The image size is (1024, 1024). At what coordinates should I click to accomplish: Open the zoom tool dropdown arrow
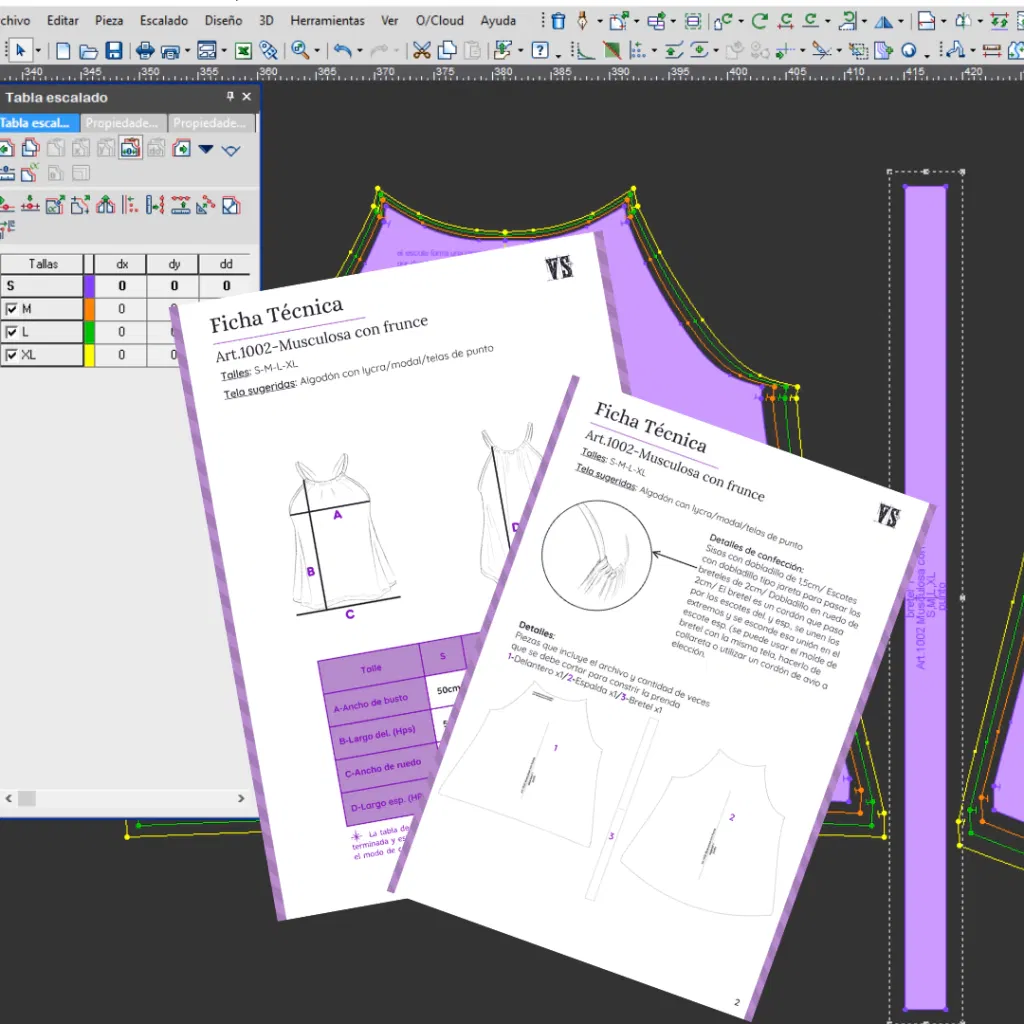click(316, 51)
